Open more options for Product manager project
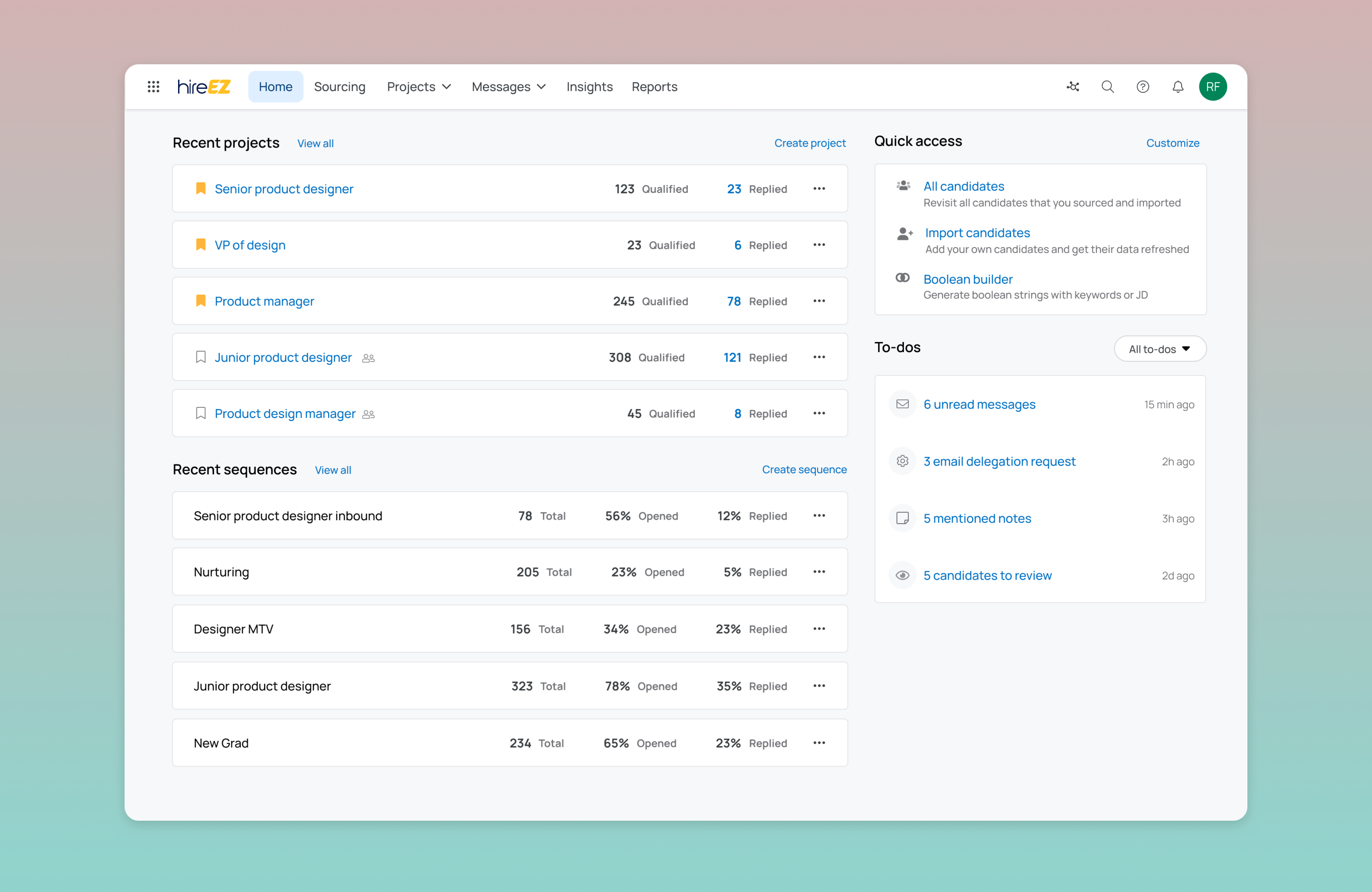Image resolution: width=1372 pixels, height=892 pixels. (819, 301)
